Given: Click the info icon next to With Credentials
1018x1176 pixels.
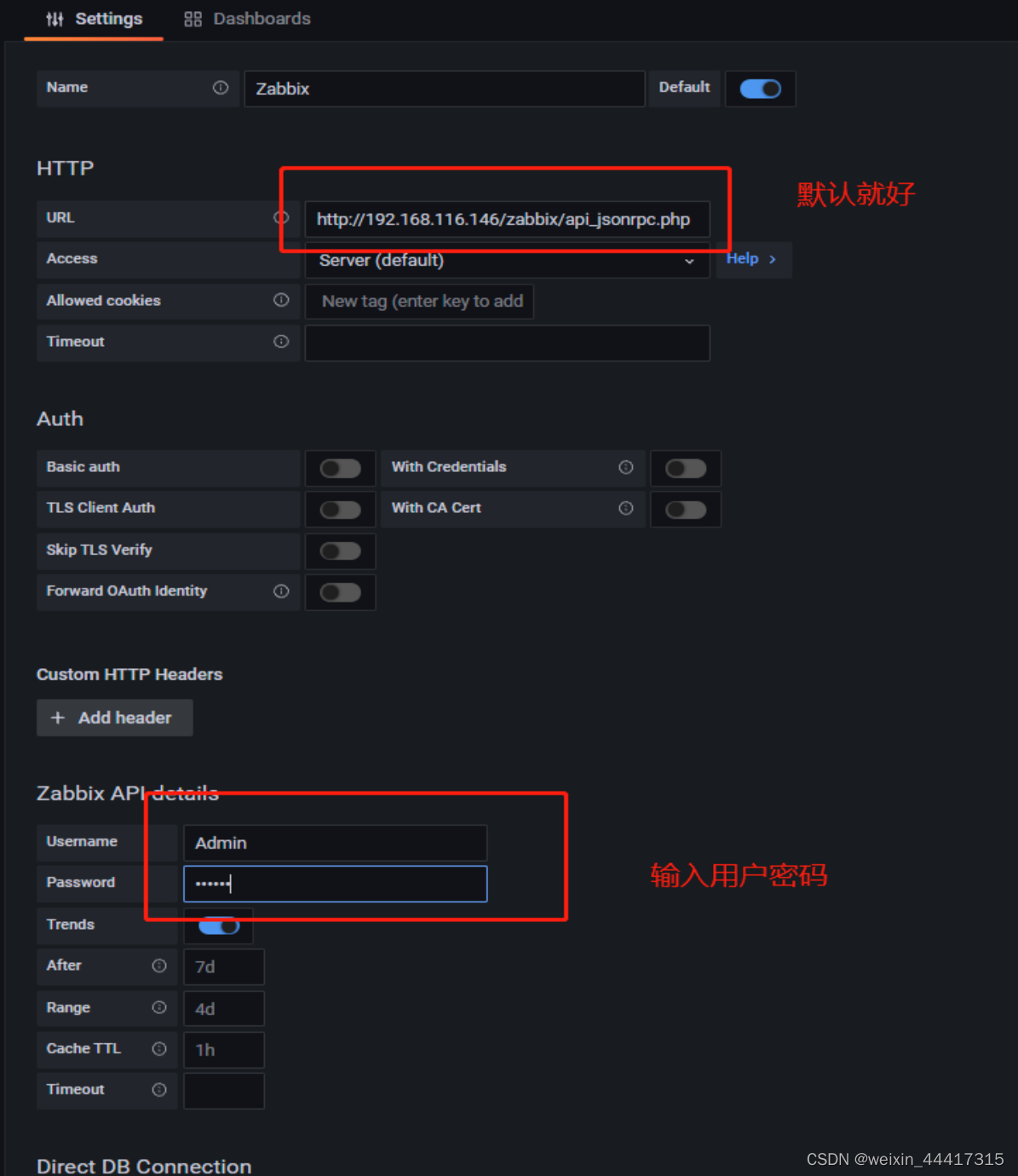Looking at the screenshot, I should [x=626, y=467].
